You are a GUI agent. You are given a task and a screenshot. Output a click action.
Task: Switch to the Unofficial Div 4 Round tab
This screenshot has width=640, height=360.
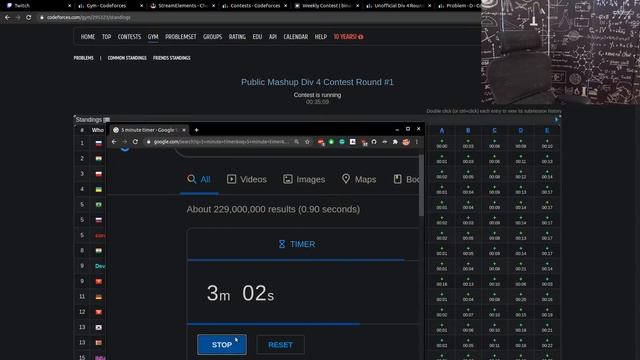click(398, 6)
